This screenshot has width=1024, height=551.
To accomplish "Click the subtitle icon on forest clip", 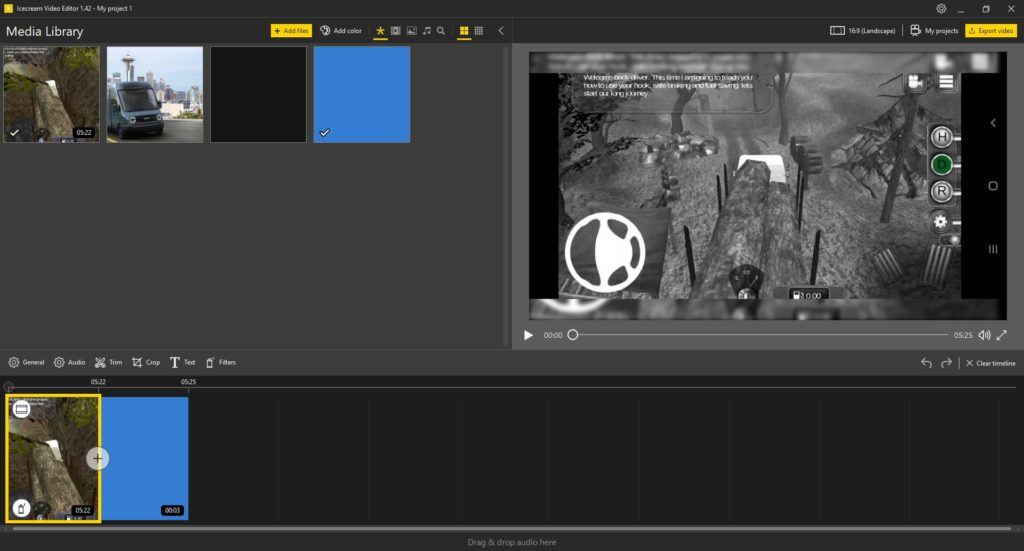I will tap(22, 409).
